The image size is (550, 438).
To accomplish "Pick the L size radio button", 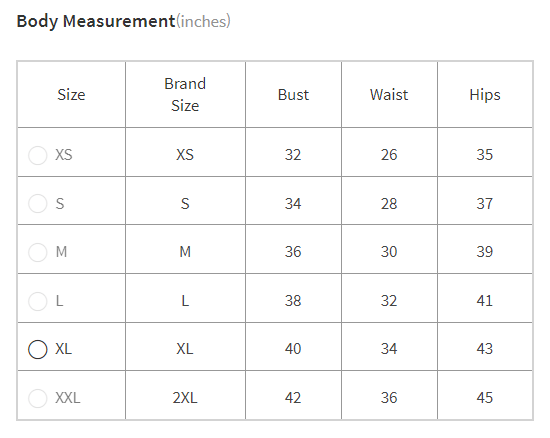I will click(x=38, y=301).
